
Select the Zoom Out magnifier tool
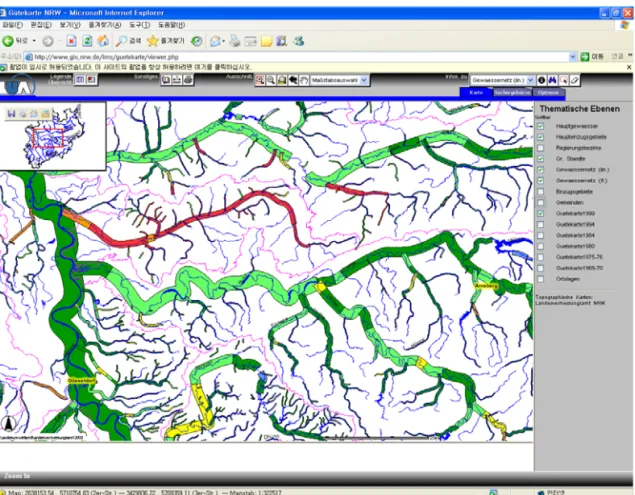click(x=271, y=80)
